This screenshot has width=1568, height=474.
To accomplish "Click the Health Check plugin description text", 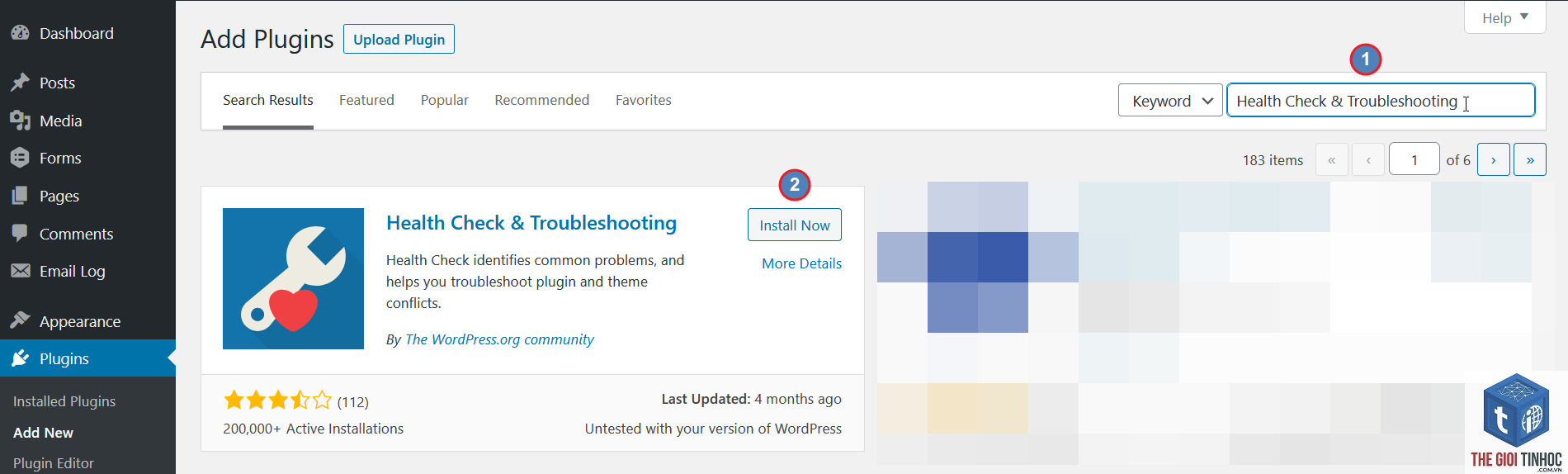I will pyautogui.click(x=535, y=282).
